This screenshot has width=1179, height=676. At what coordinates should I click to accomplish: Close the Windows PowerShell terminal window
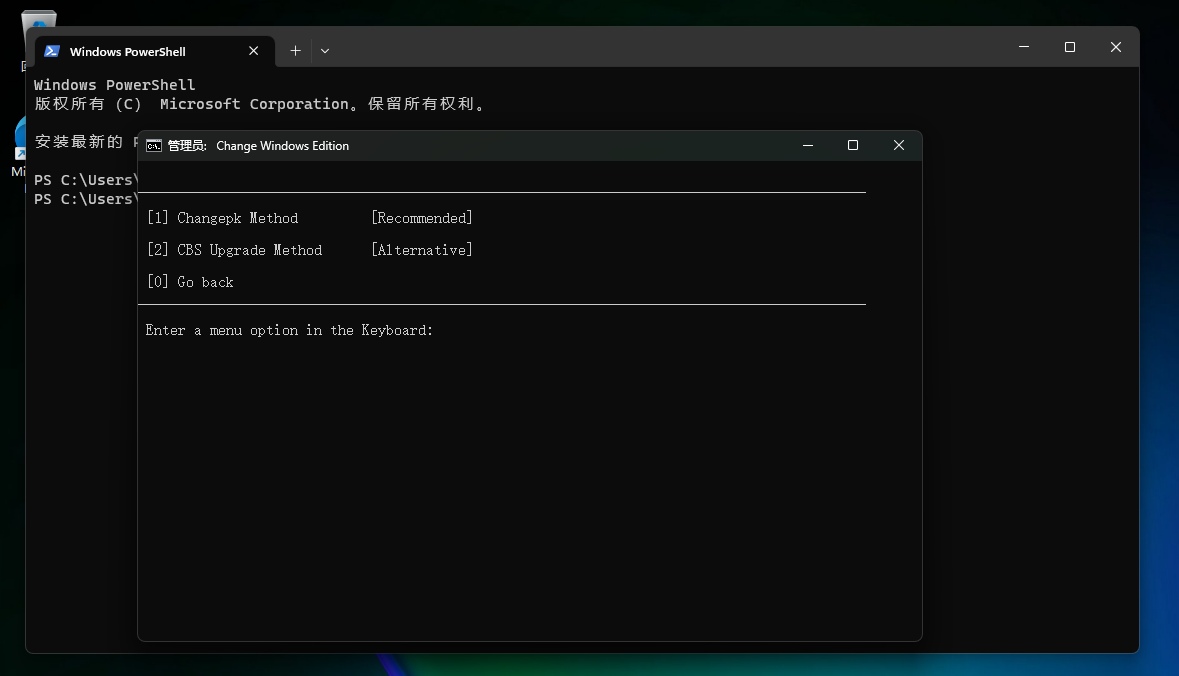(1116, 47)
